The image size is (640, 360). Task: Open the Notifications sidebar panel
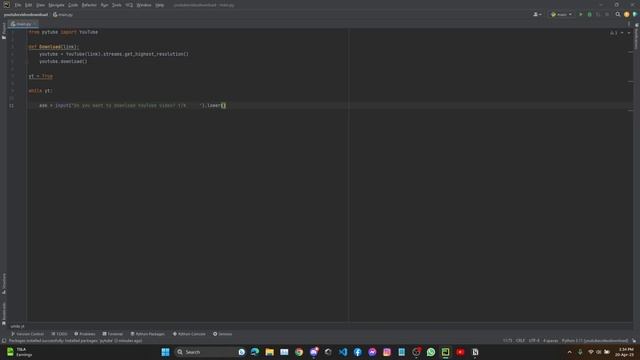coord(636,37)
